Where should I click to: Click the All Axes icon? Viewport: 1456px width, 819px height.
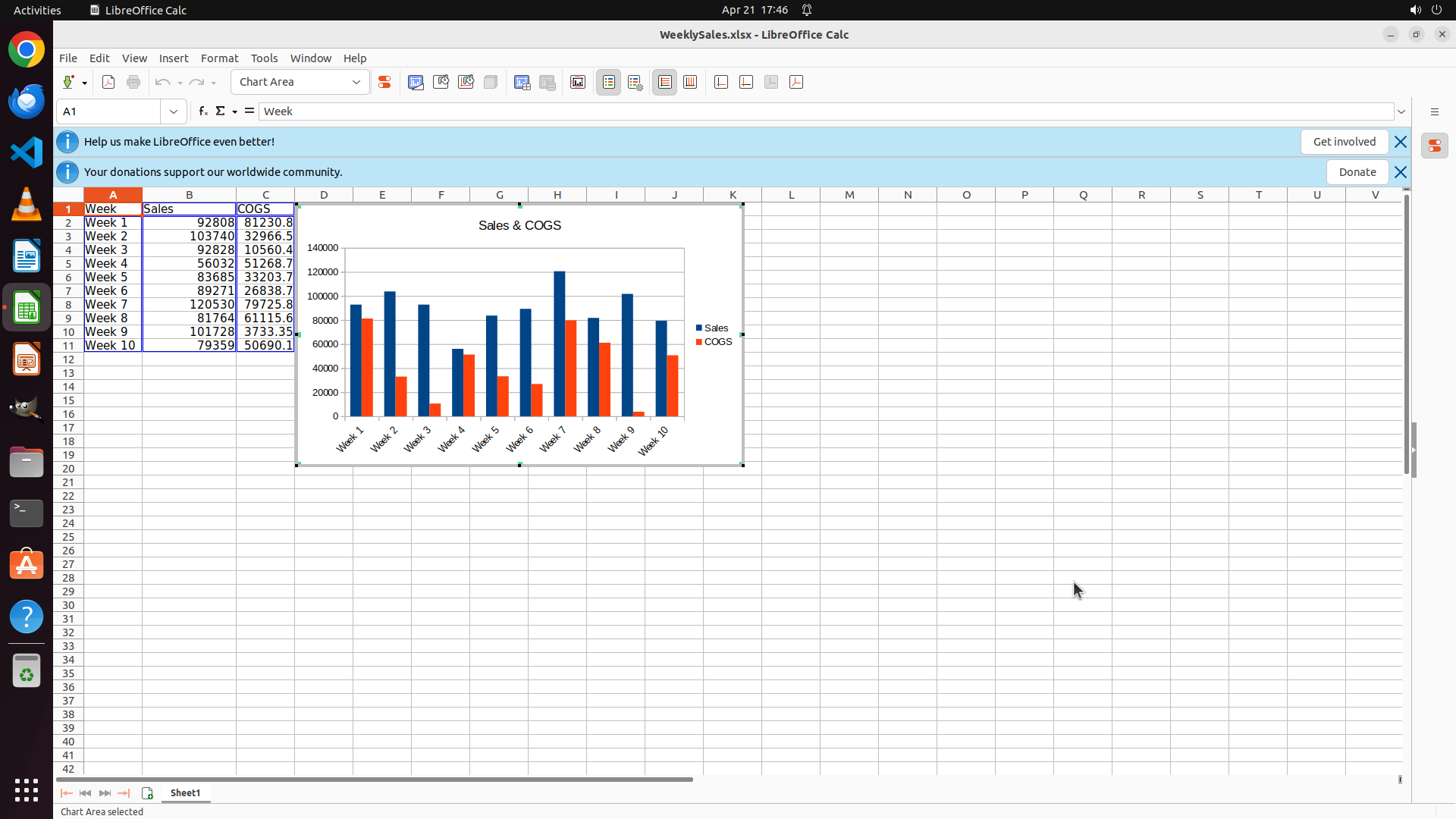pyautogui.click(x=796, y=82)
